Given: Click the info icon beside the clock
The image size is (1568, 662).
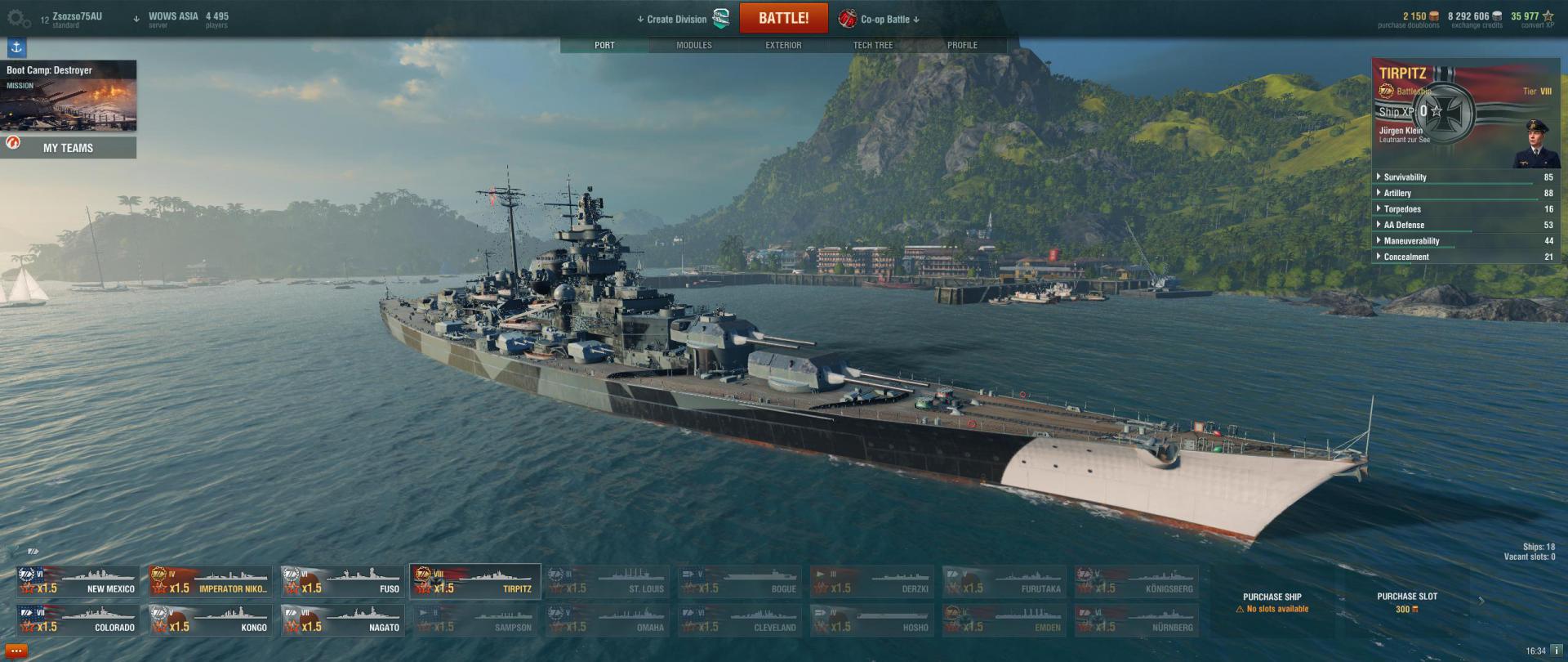Looking at the screenshot, I should point(1557,651).
